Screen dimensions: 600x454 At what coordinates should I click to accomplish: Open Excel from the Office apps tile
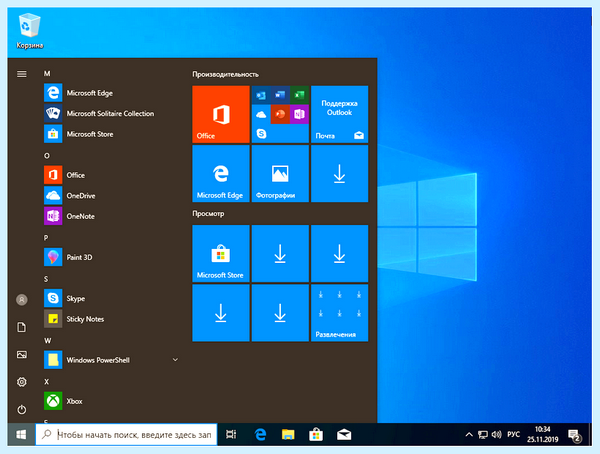coord(299,95)
